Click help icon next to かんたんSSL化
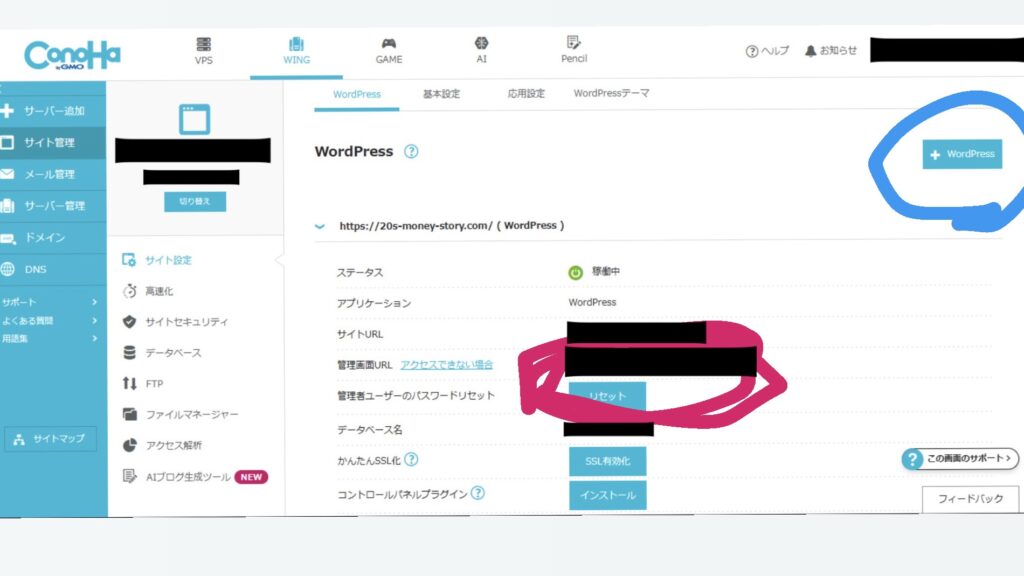The height and width of the screenshot is (576, 1024). click(x=411, y=460)
